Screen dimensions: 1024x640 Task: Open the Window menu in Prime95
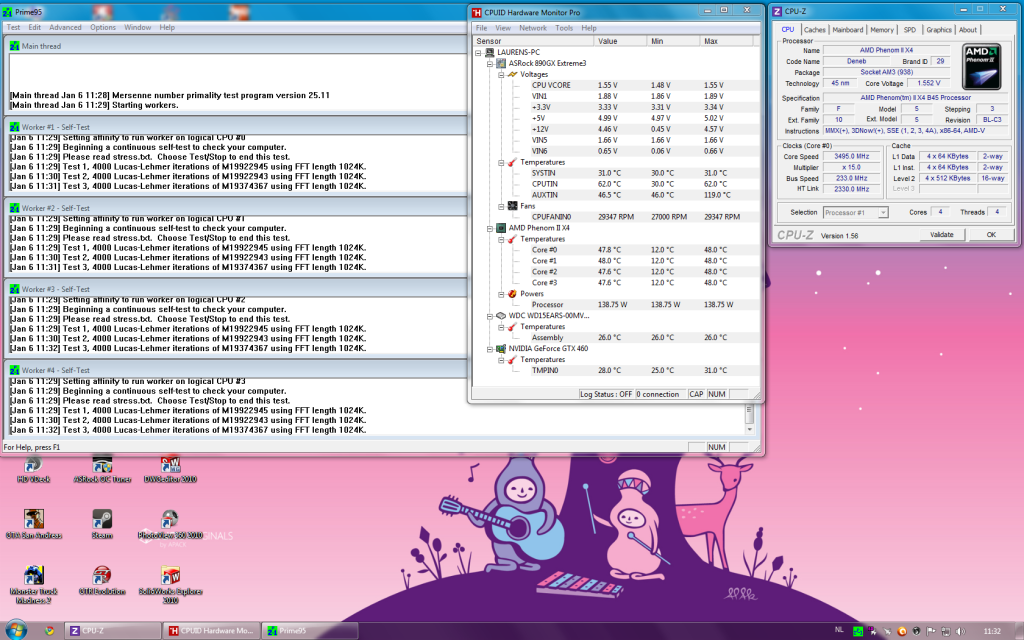[137, 27]
